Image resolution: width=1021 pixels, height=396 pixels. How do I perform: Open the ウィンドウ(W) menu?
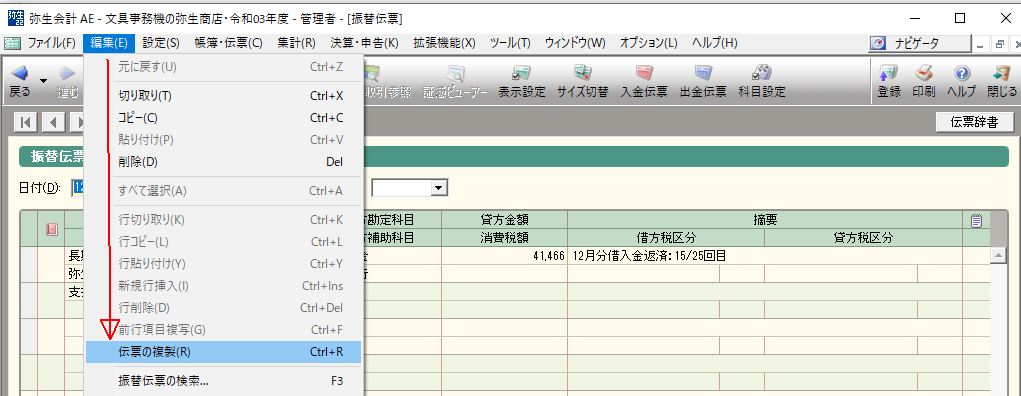[575, 43]
